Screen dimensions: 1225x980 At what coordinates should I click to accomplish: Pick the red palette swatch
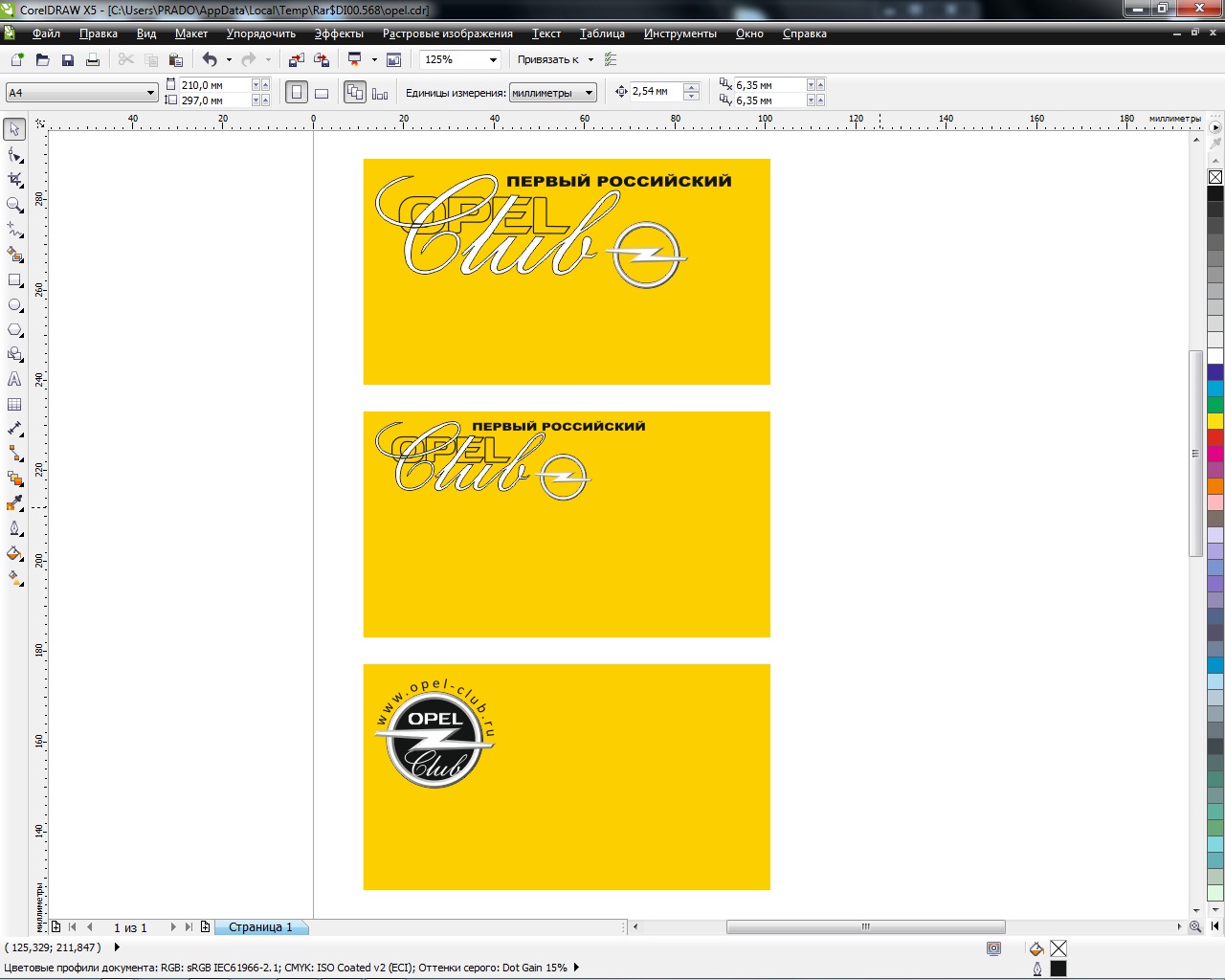click(x=1215, y=436)
